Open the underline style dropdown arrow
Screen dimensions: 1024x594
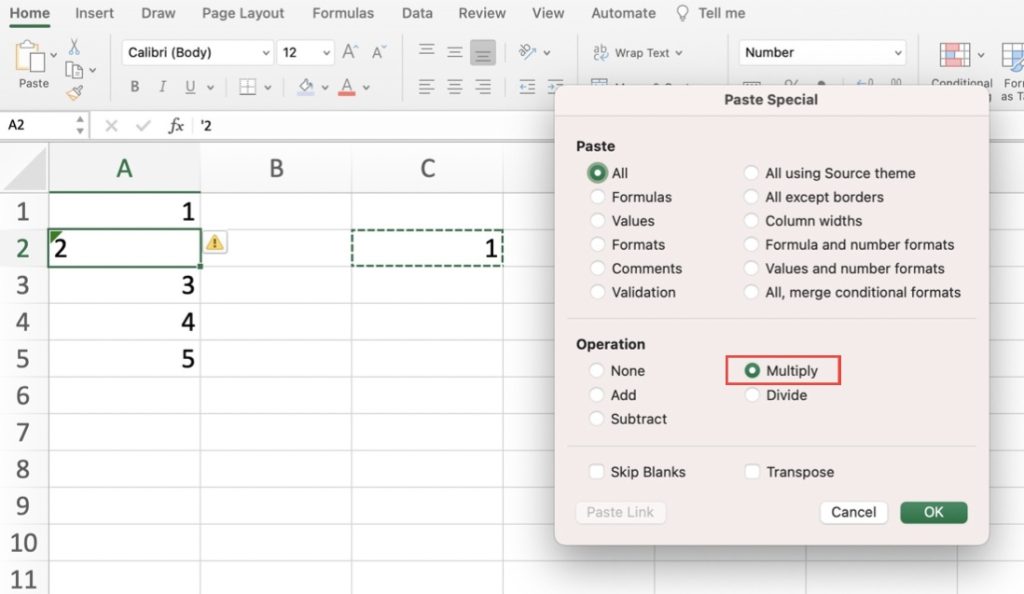pos(210,87)
